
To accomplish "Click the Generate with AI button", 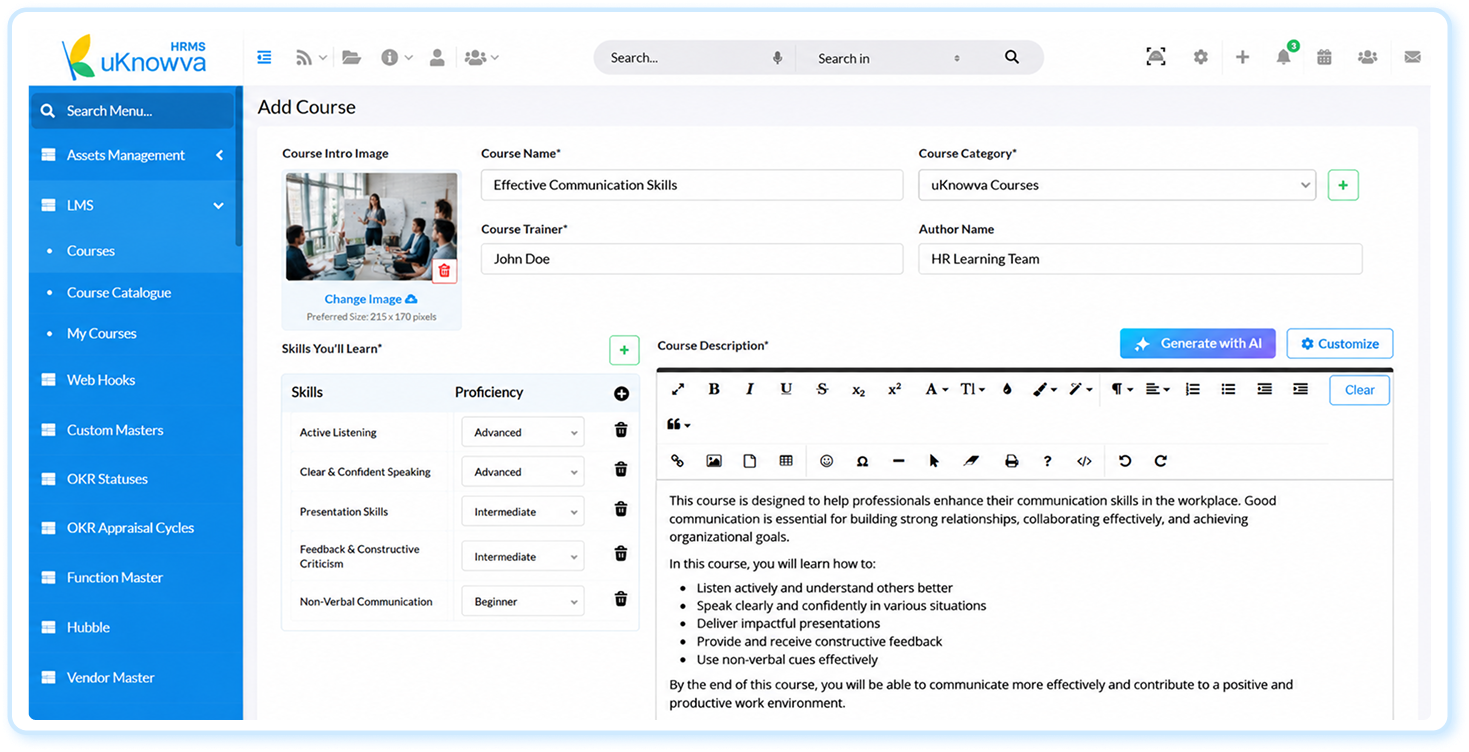I will pos(1198,344).
